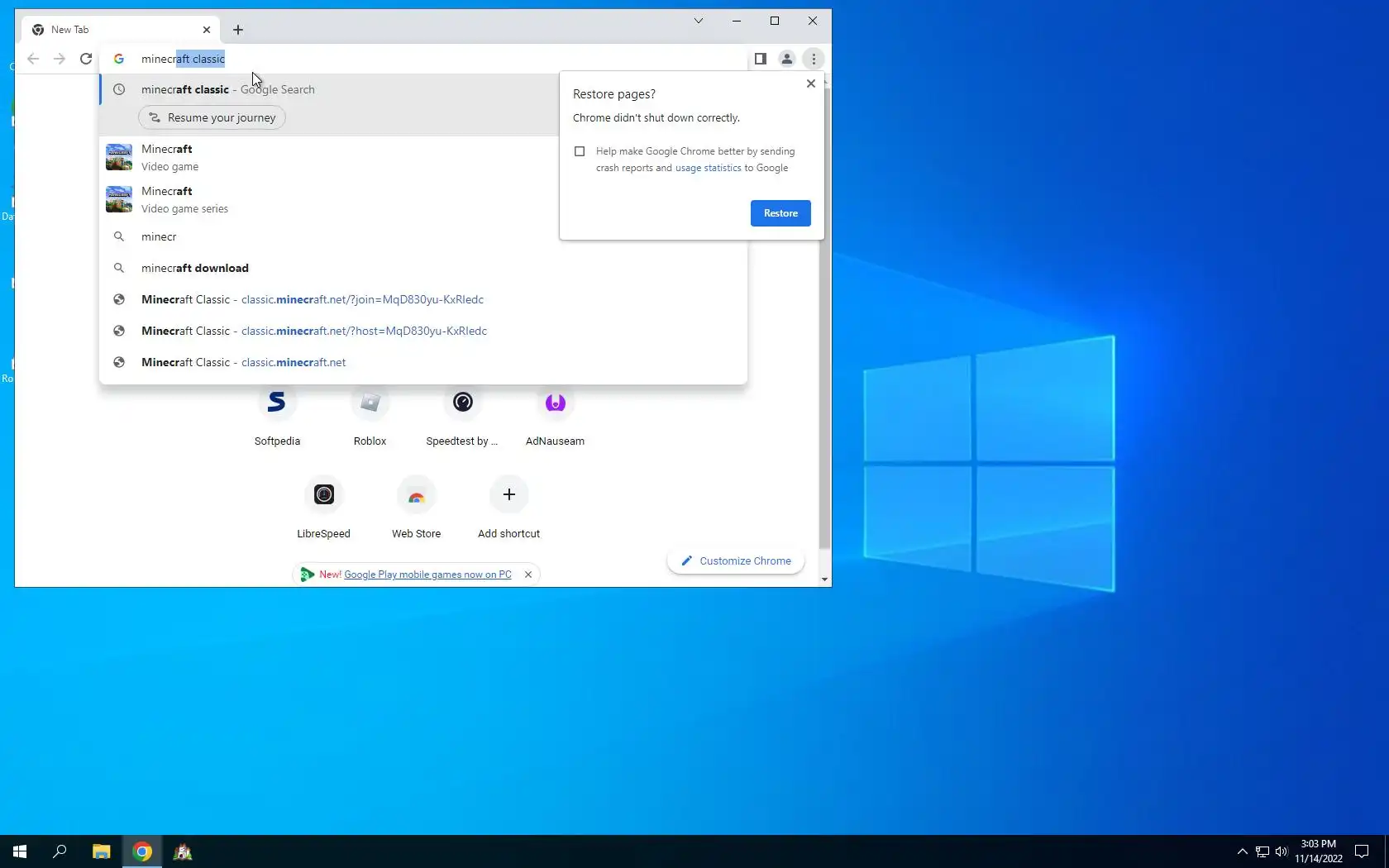Enable sending crash reports checkbox

(580, 151)
